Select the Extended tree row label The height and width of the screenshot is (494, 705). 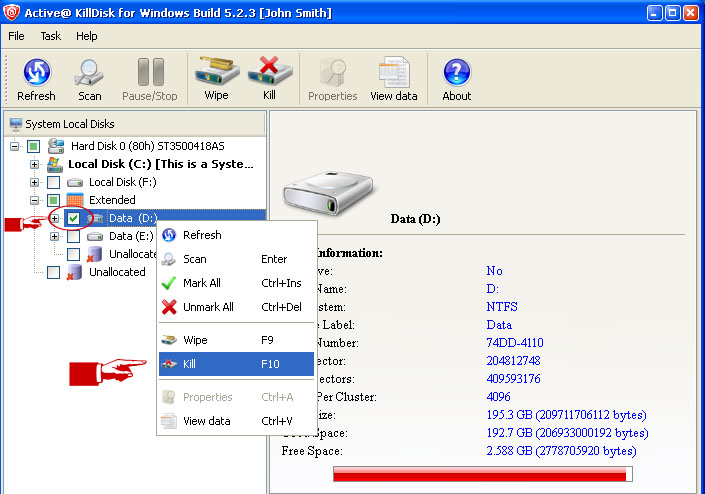112,200
